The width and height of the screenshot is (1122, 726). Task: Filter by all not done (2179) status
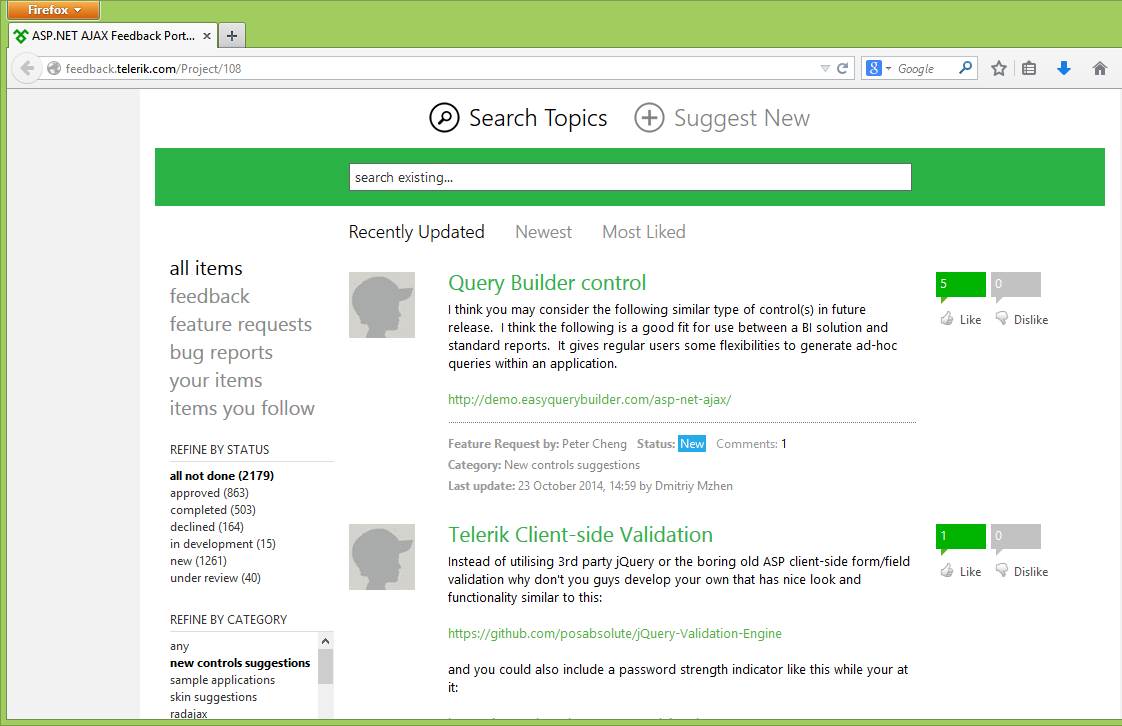[x=222, y=476]
